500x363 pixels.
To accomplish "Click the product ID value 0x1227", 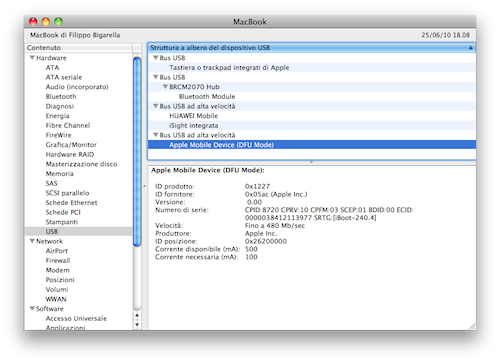I will 257,186.
